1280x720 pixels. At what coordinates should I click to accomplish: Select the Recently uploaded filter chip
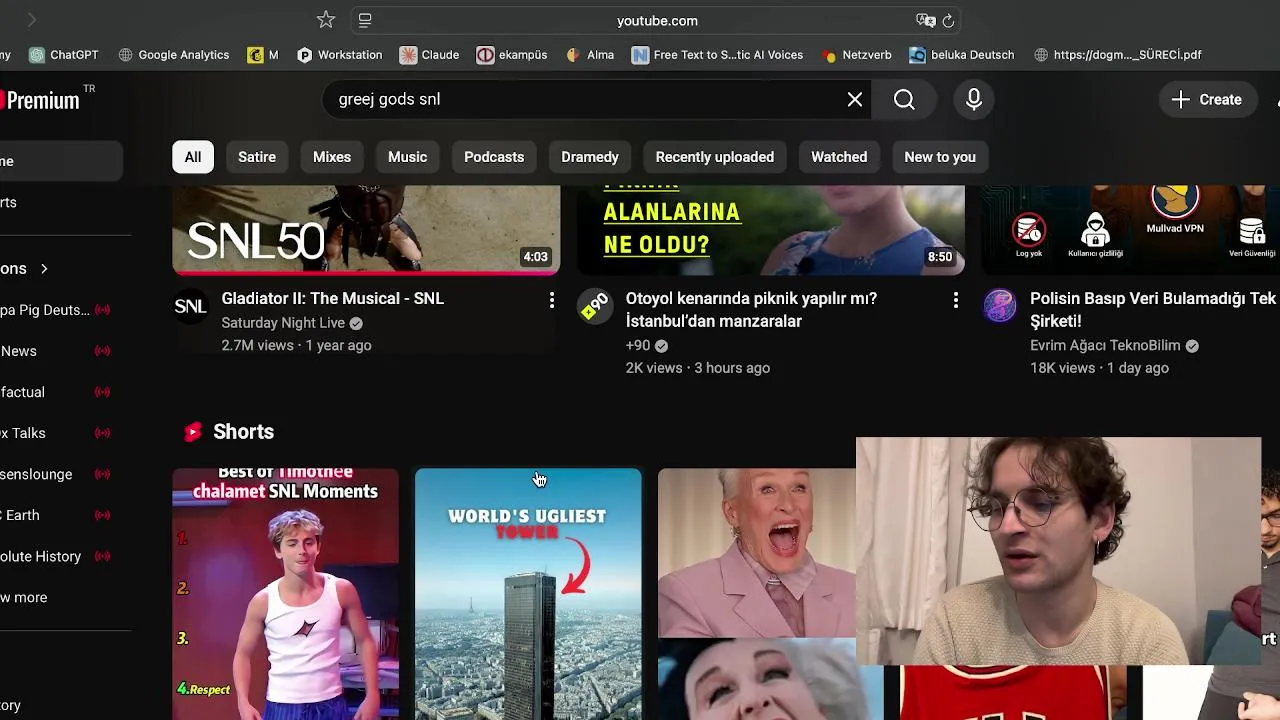click(x=715, y=157)
